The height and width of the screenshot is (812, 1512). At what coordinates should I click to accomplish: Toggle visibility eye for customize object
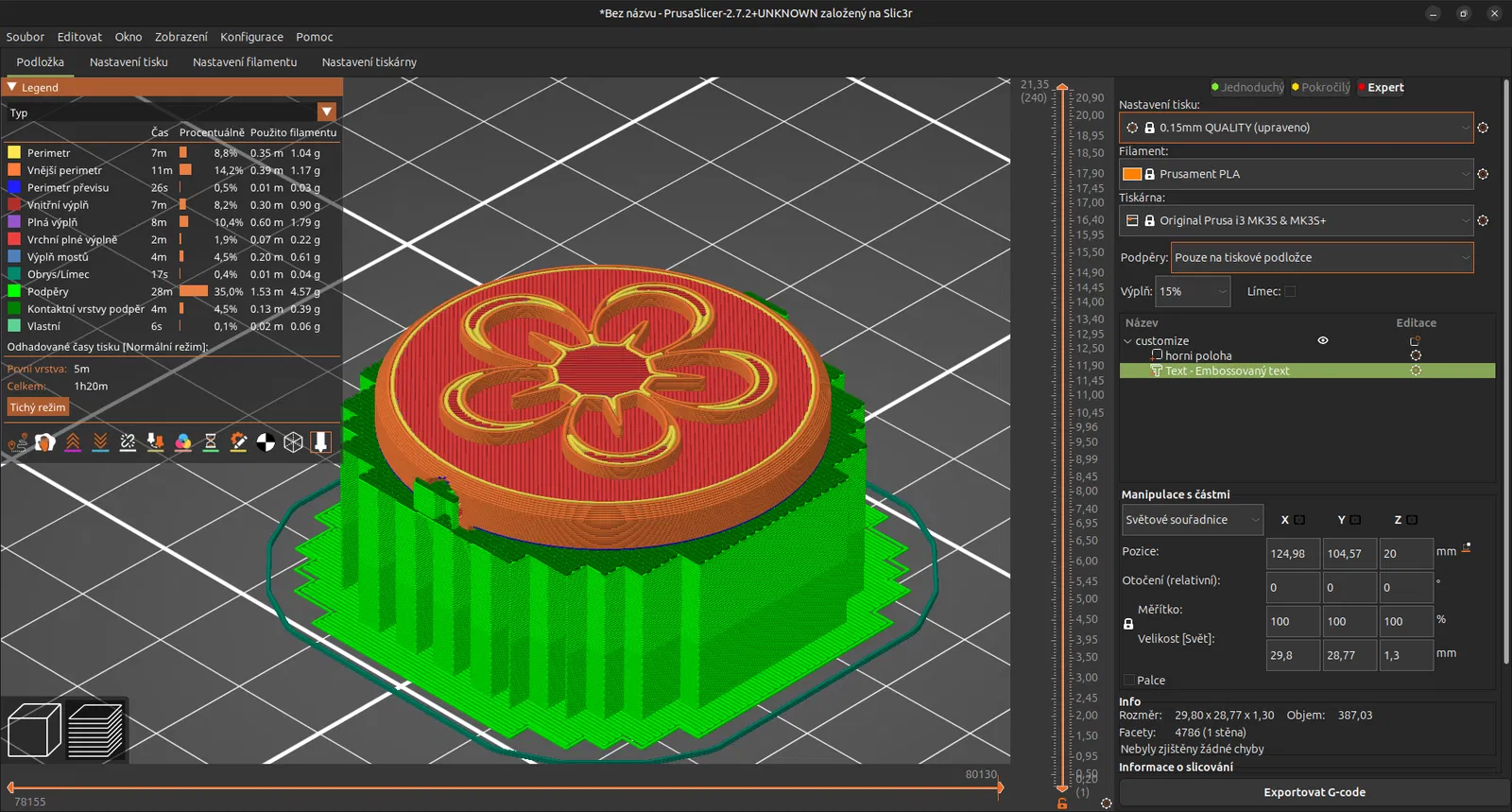[1323, 340]
